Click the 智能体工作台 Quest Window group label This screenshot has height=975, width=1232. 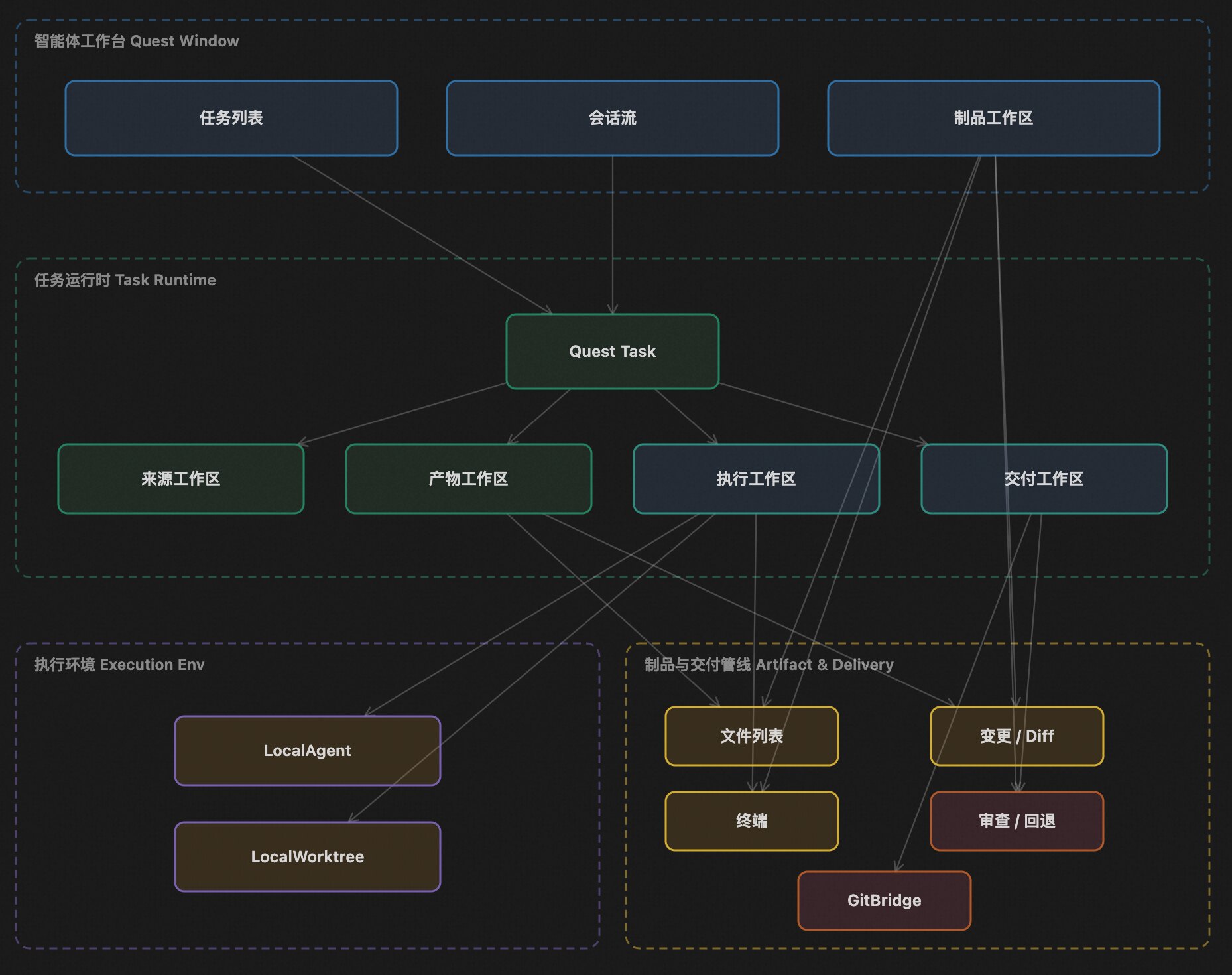[x=137, y=41]
